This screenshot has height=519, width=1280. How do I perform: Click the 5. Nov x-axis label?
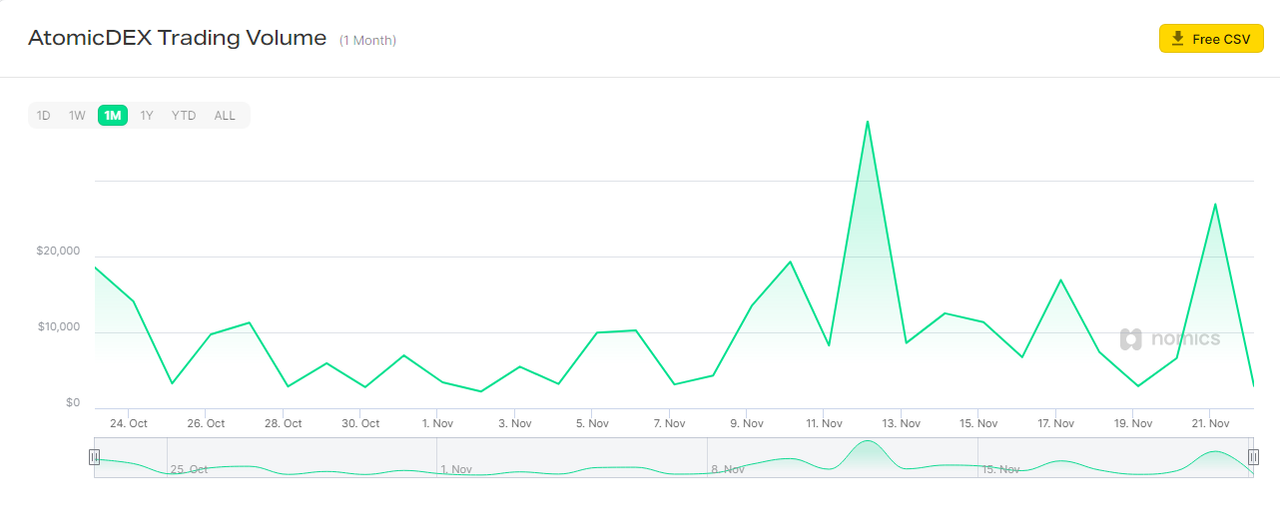(x=592, y=423)
